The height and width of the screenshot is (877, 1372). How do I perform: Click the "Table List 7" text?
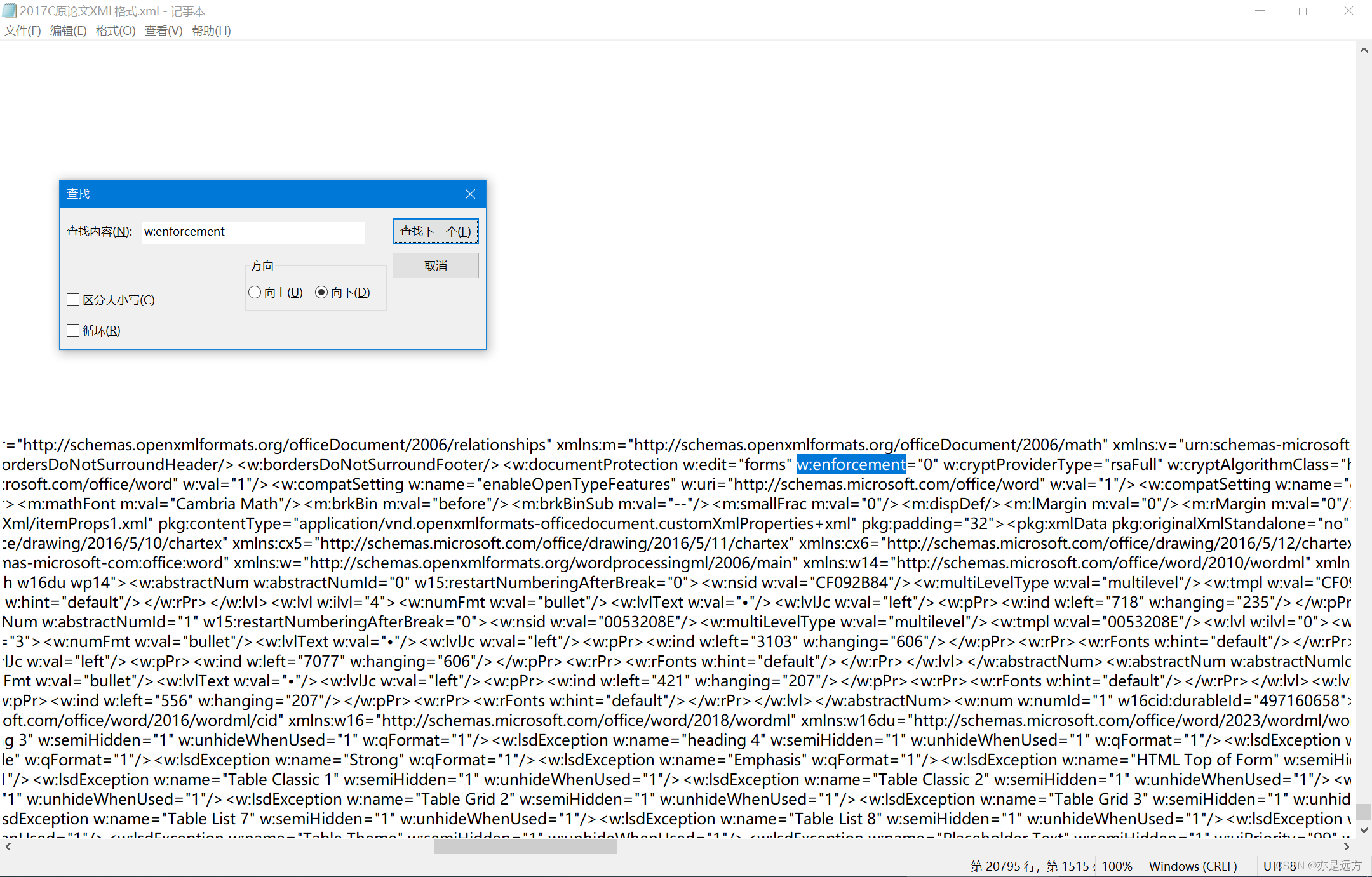[x=208, y=819]
